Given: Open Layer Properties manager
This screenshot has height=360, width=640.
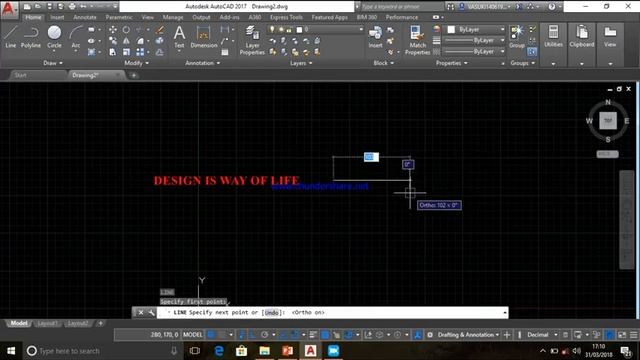Looking at the screenshot, I should (x=252, y=40).
